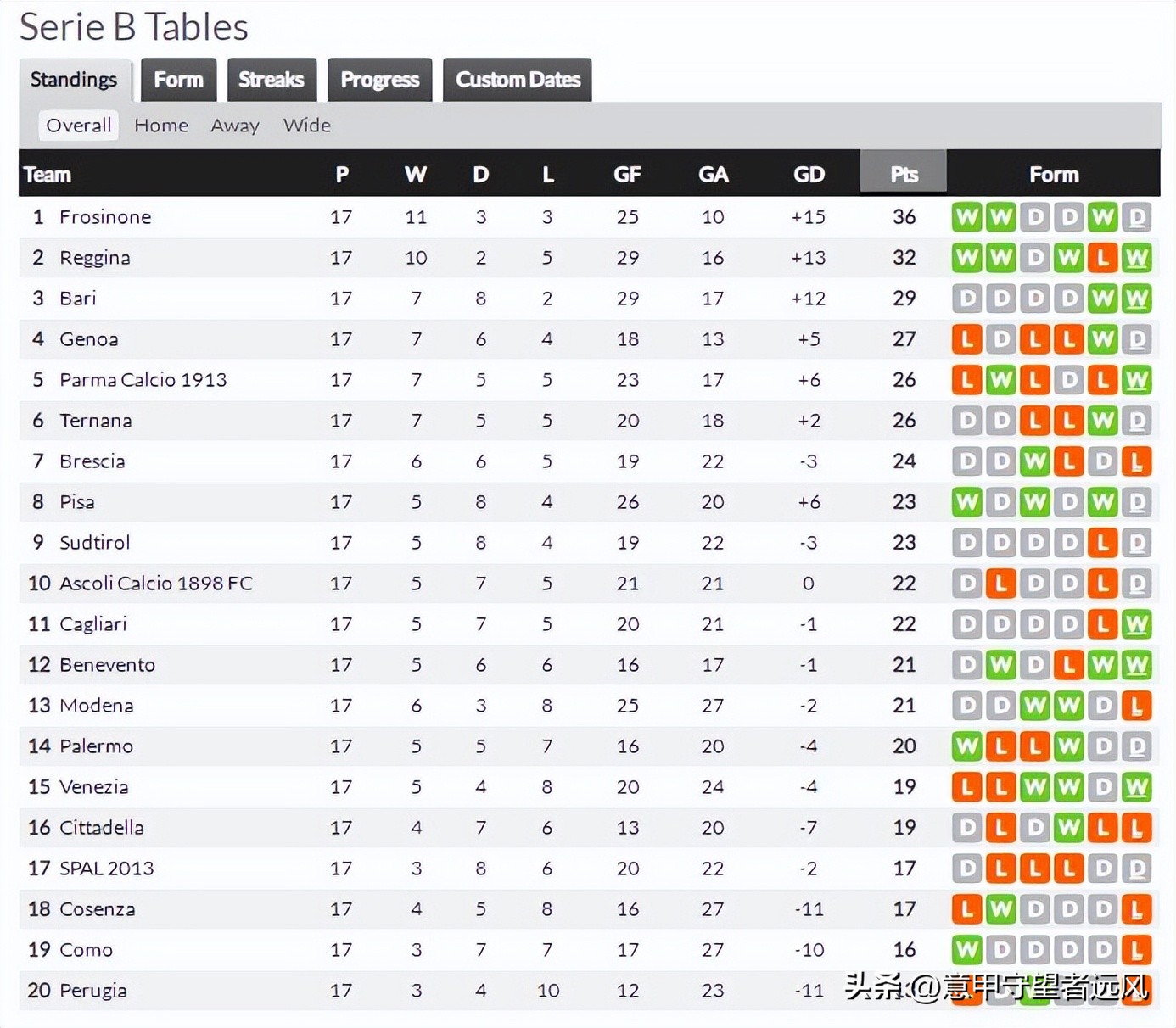Click Frosinone's first green W form badge
1176x1028 pixels.
(x=966, y=217)
